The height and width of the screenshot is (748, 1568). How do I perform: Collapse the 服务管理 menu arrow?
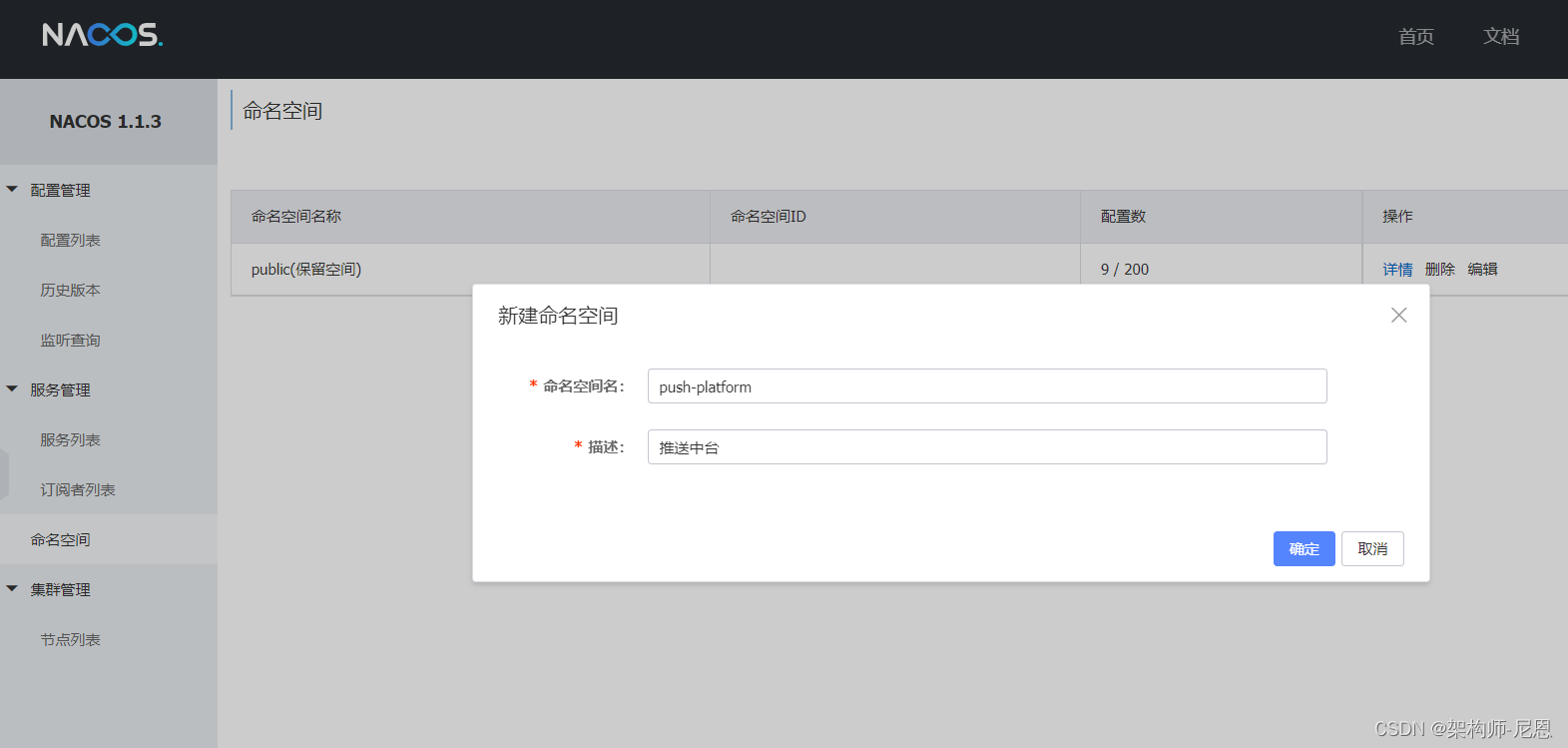(12, 388)
